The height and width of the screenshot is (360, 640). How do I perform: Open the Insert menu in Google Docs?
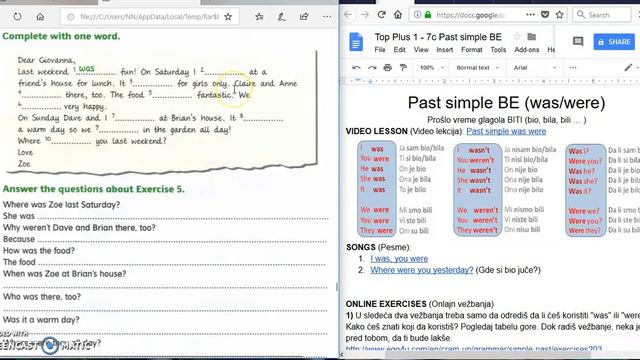[x=444, y=50]
